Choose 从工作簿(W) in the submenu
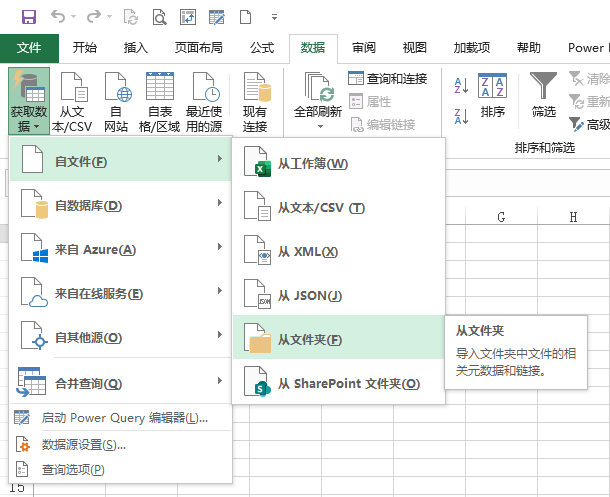Image resolution: width=610 pixels, height=497 pixels. coord(338,161)
